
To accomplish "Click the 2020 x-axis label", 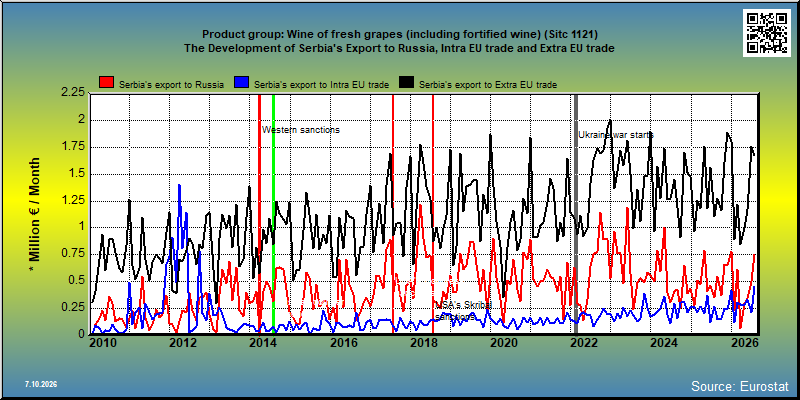I will [502, 342].
